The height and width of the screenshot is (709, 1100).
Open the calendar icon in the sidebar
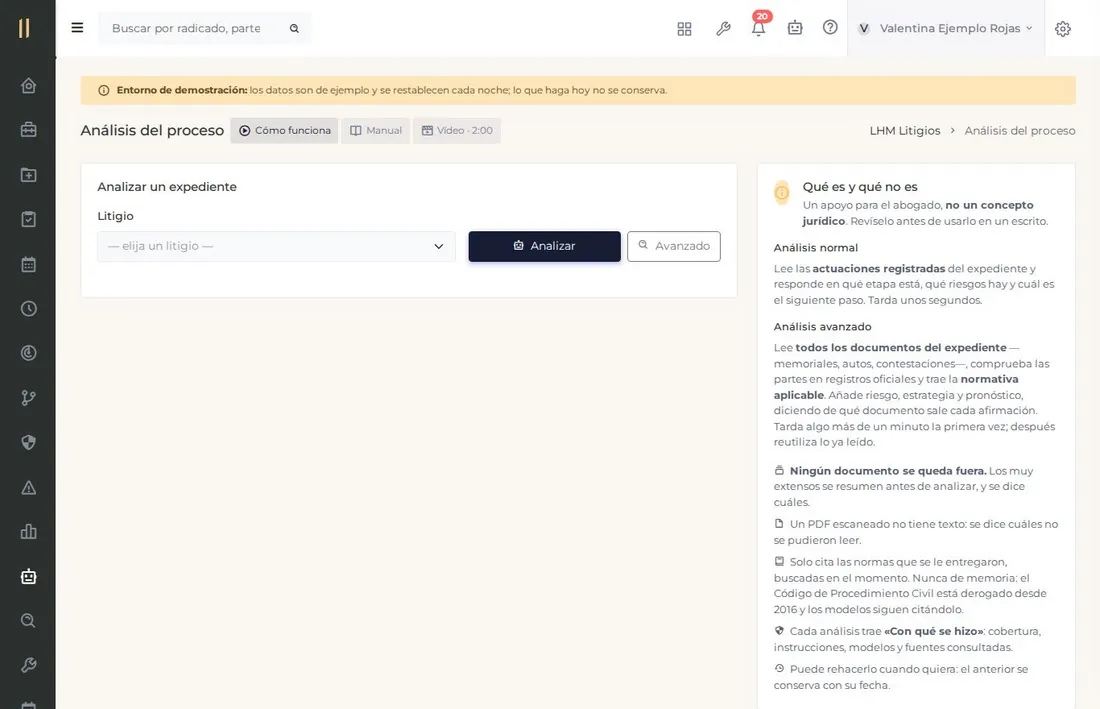pyautogui.click(x=28, y=264)
